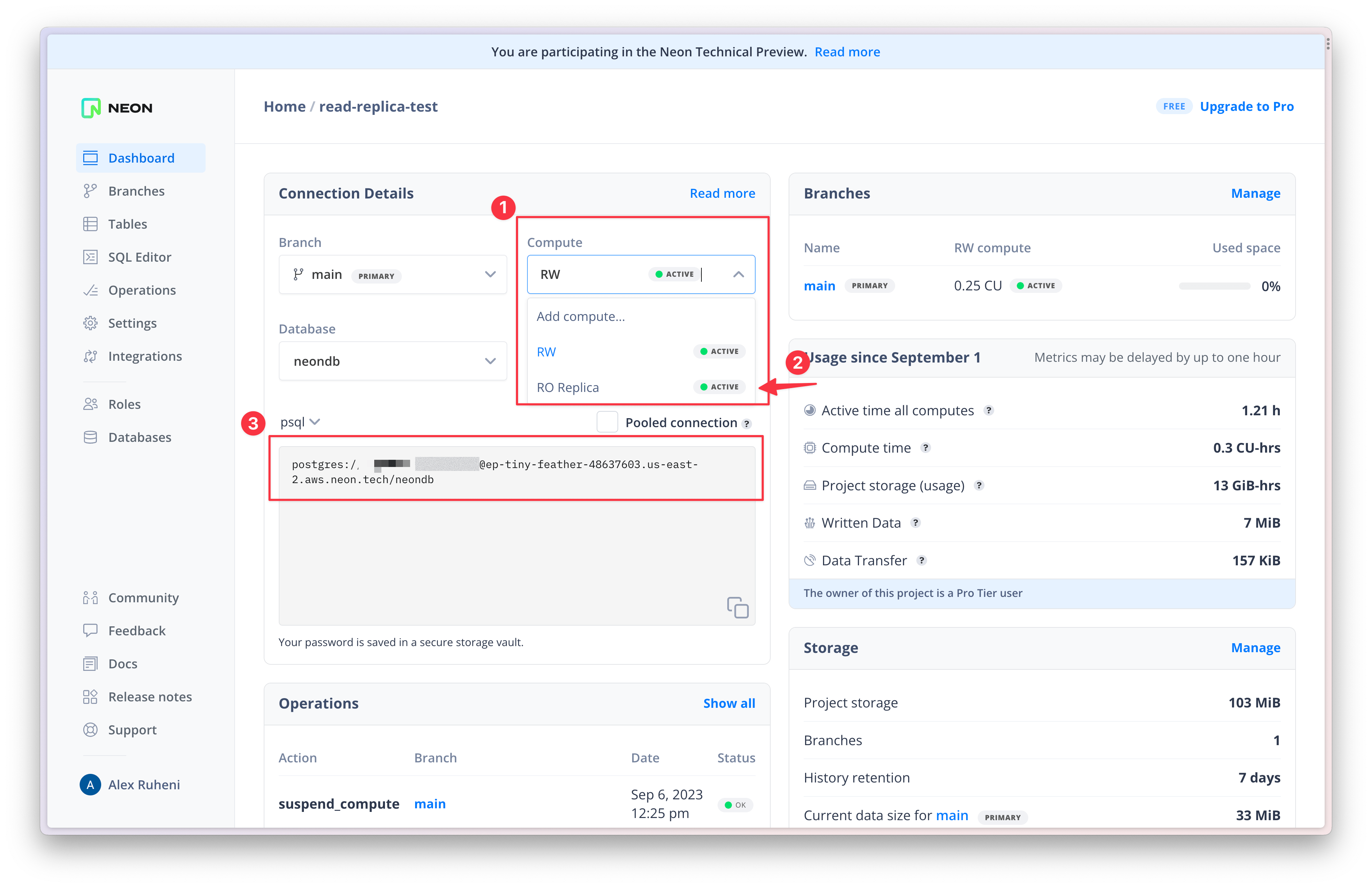Enable the Pooled connection checkbox
Viewport: 1372px width, 888px height.
tap(607, 422)
